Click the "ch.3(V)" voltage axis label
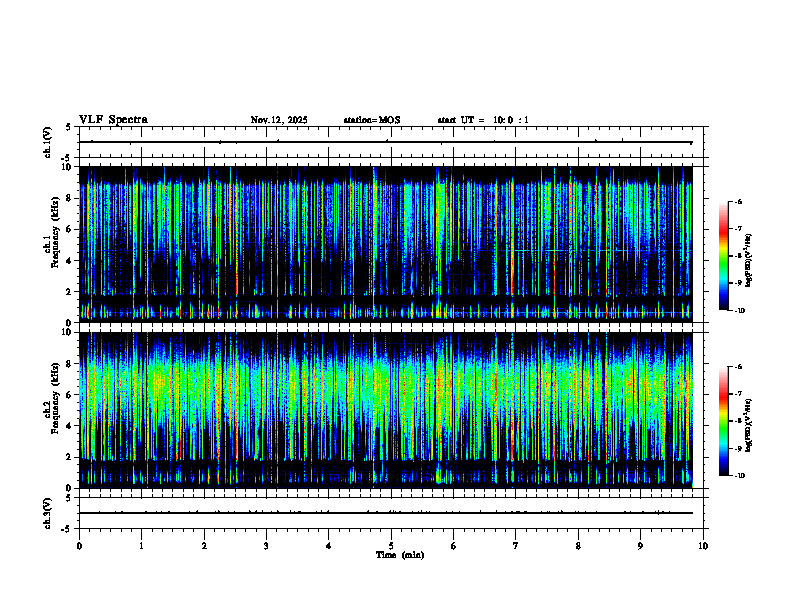 point(47,513)
